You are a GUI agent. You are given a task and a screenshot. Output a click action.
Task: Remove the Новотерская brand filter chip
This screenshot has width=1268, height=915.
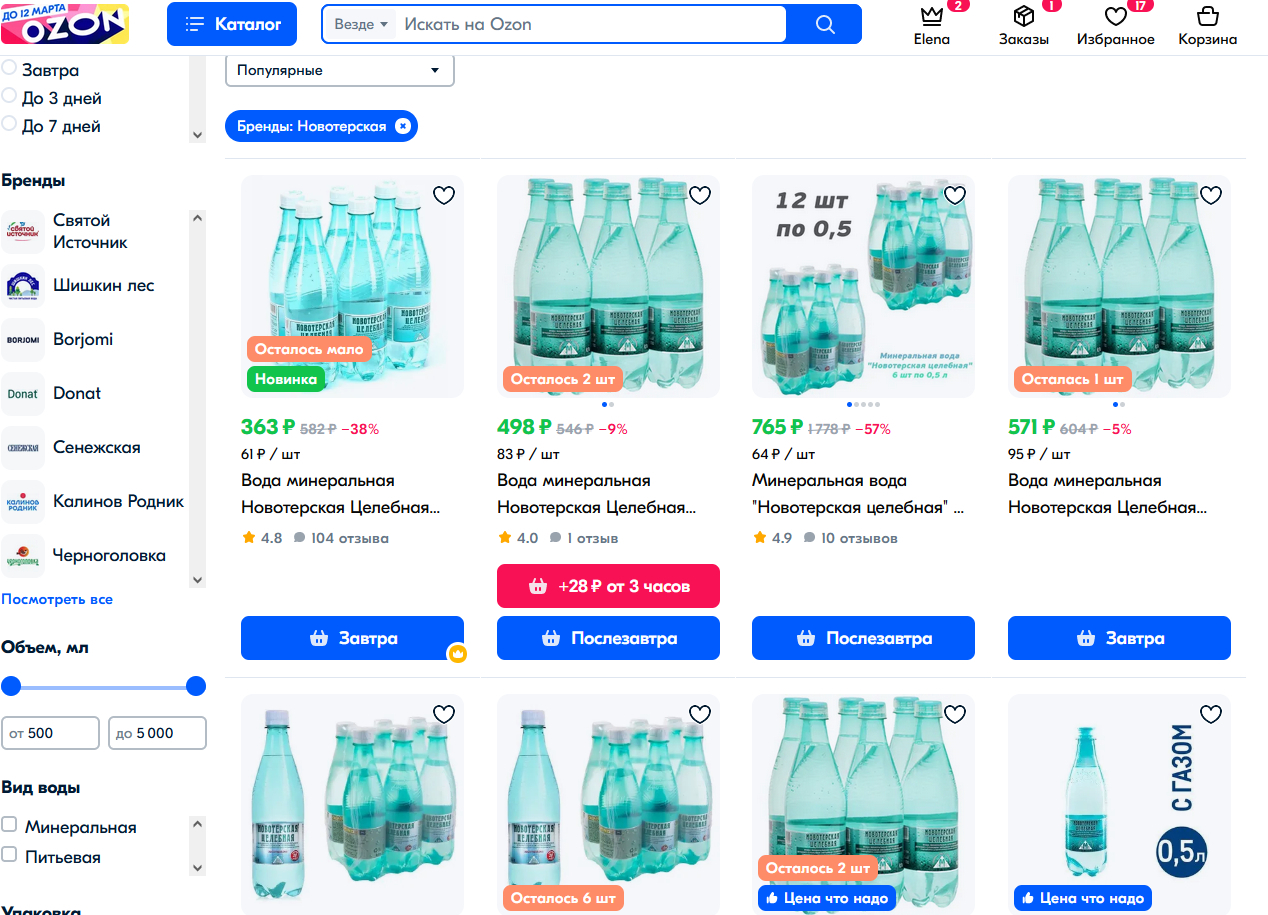[x=402, y=126]
